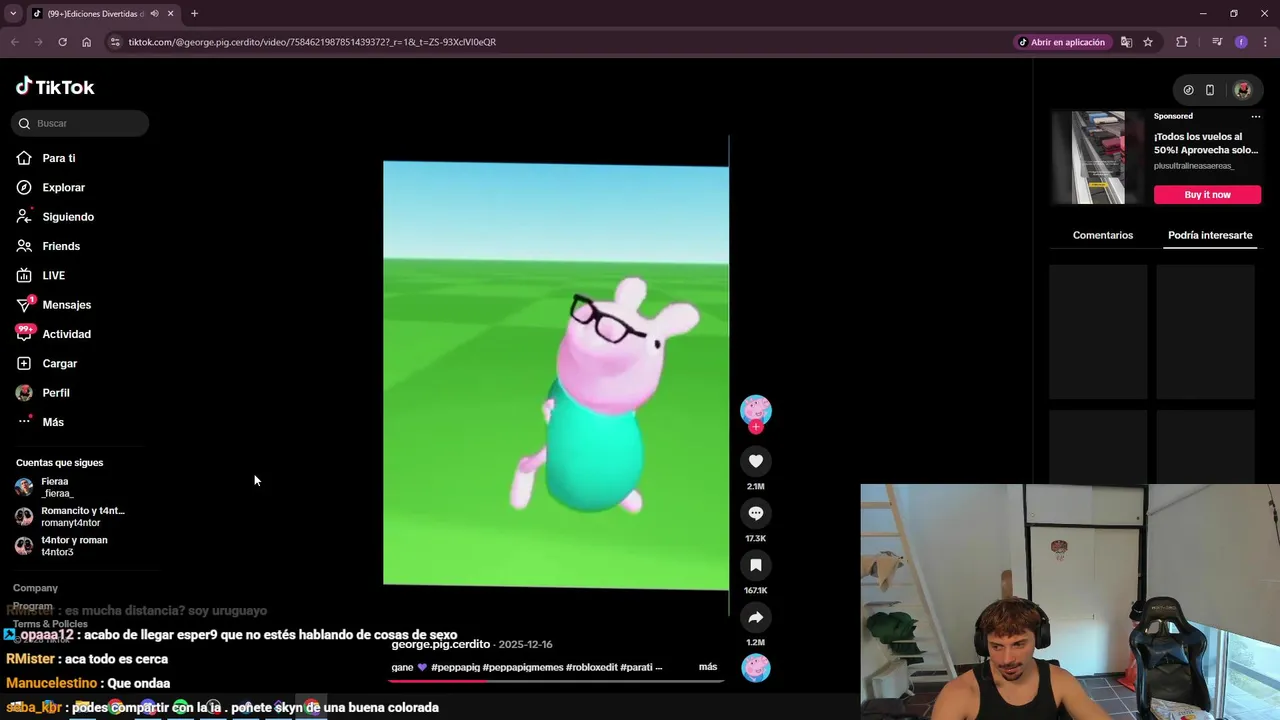Open the TikTok profile avatar menu
Image resolution: width=1280 pixels, height=720 pixels.
pyautogui.click(x=1243, y=90)
